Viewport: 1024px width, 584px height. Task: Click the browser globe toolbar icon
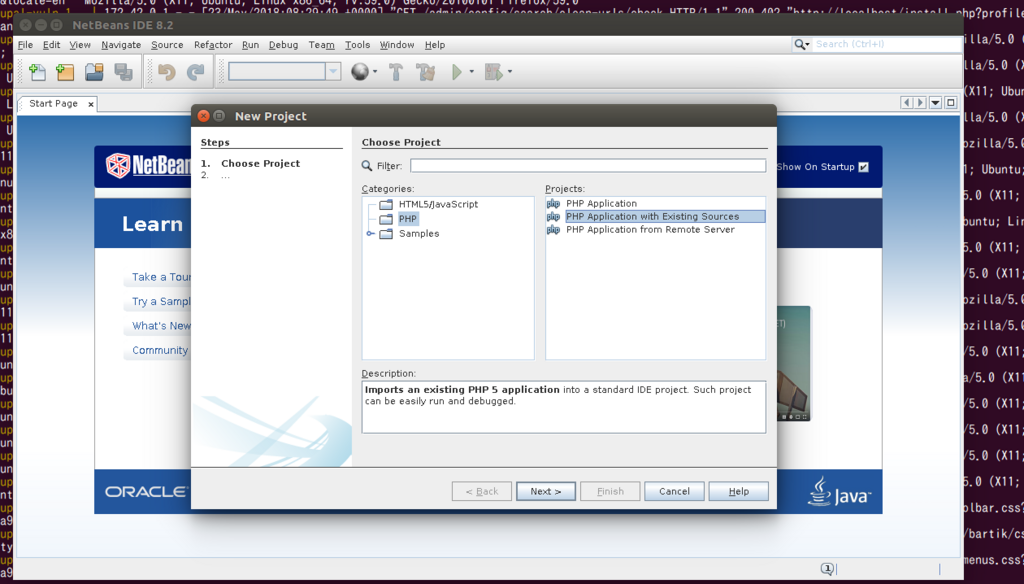click(359, 71)
